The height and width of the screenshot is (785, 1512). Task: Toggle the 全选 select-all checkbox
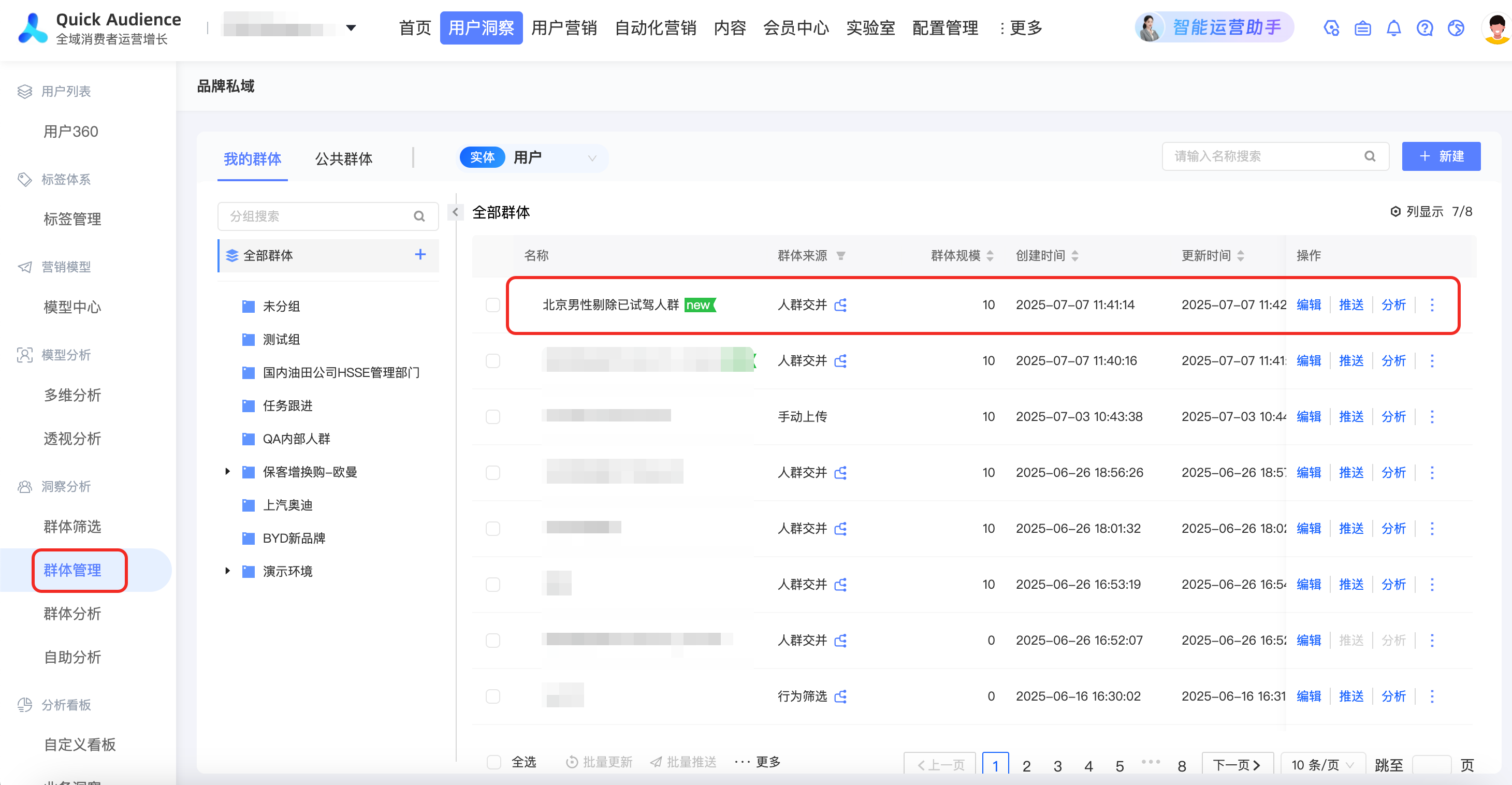pos(493,762)
